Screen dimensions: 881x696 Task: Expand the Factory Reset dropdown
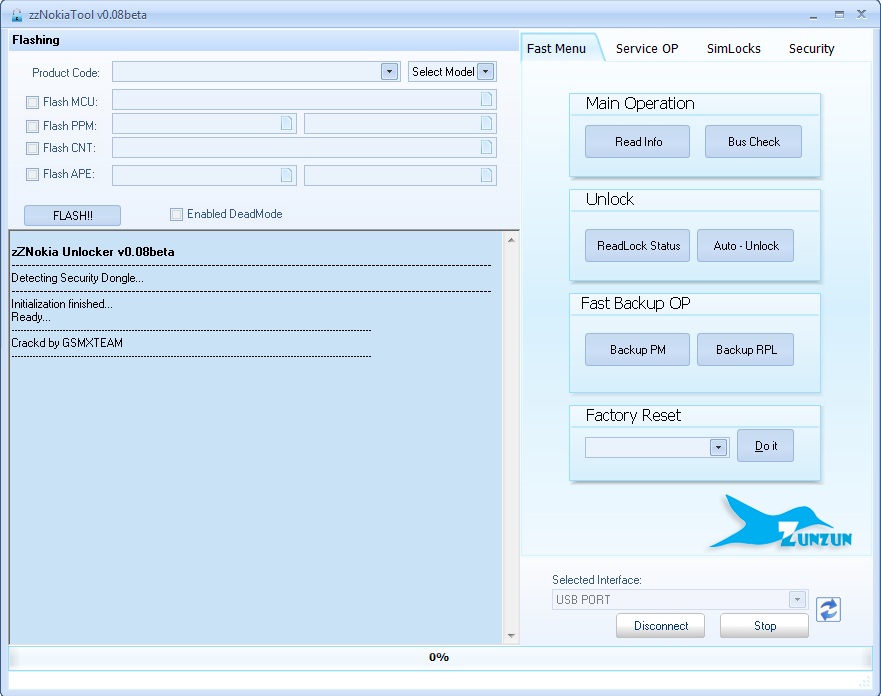tap(719, 448)
